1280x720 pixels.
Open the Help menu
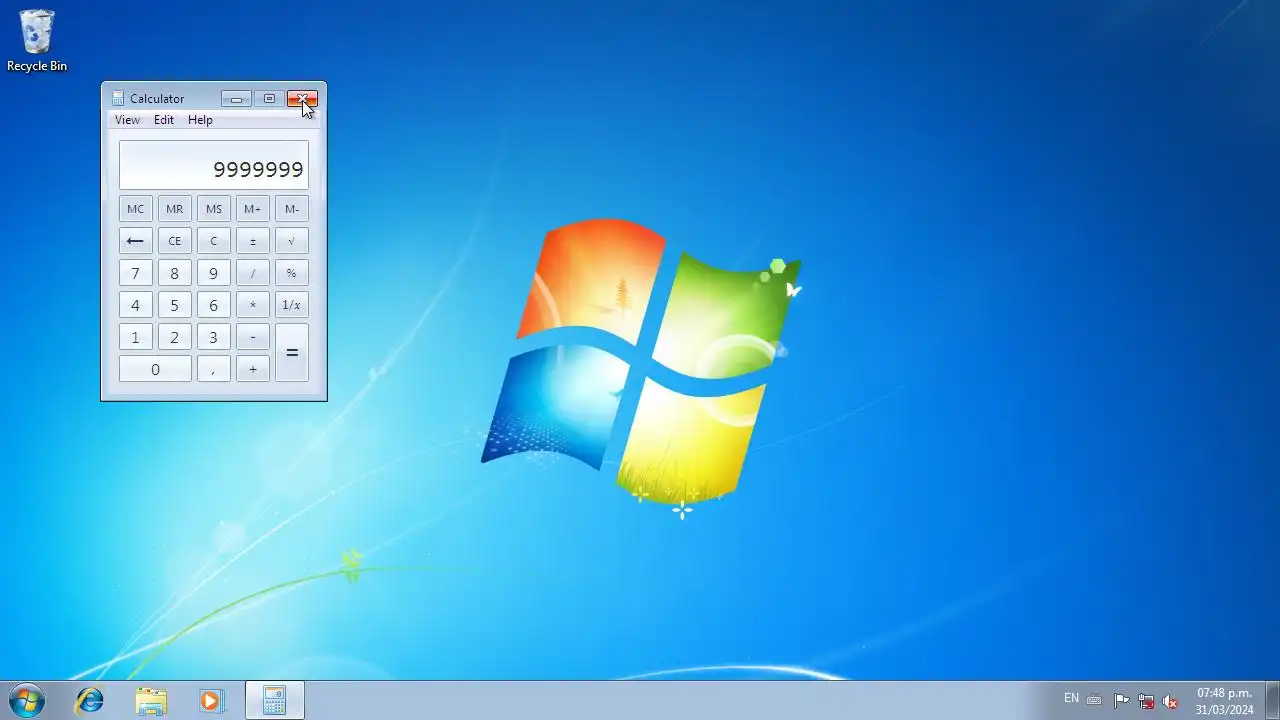coord(200,120)
